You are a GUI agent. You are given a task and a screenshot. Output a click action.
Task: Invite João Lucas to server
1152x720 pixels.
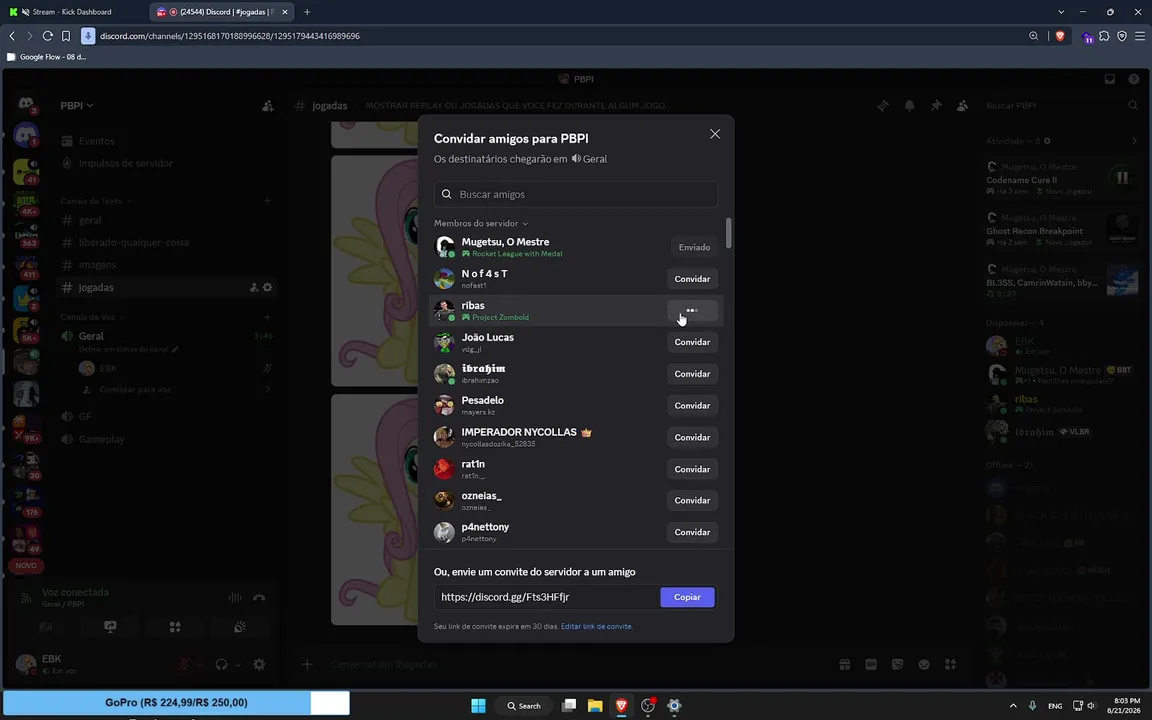(x=692, y=342)
